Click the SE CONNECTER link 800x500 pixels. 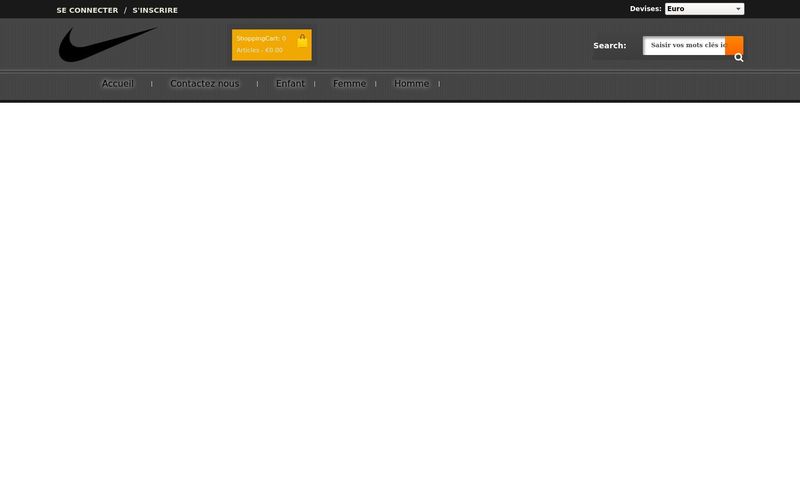(x=87, y=10)
